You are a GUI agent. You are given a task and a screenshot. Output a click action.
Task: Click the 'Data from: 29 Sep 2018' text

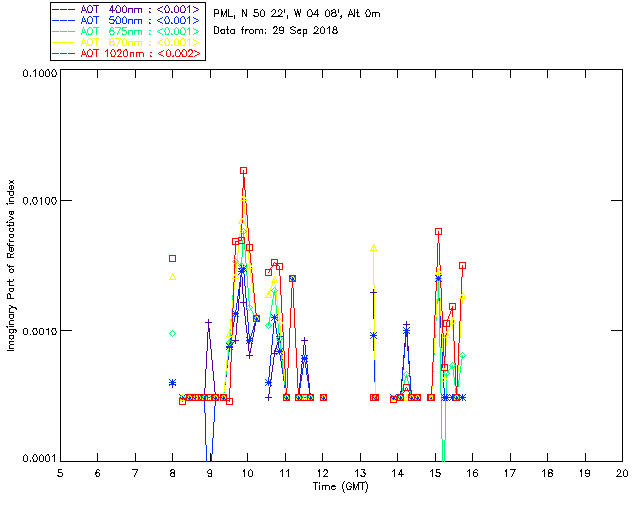pyautogui.click(x=276, y=31)
